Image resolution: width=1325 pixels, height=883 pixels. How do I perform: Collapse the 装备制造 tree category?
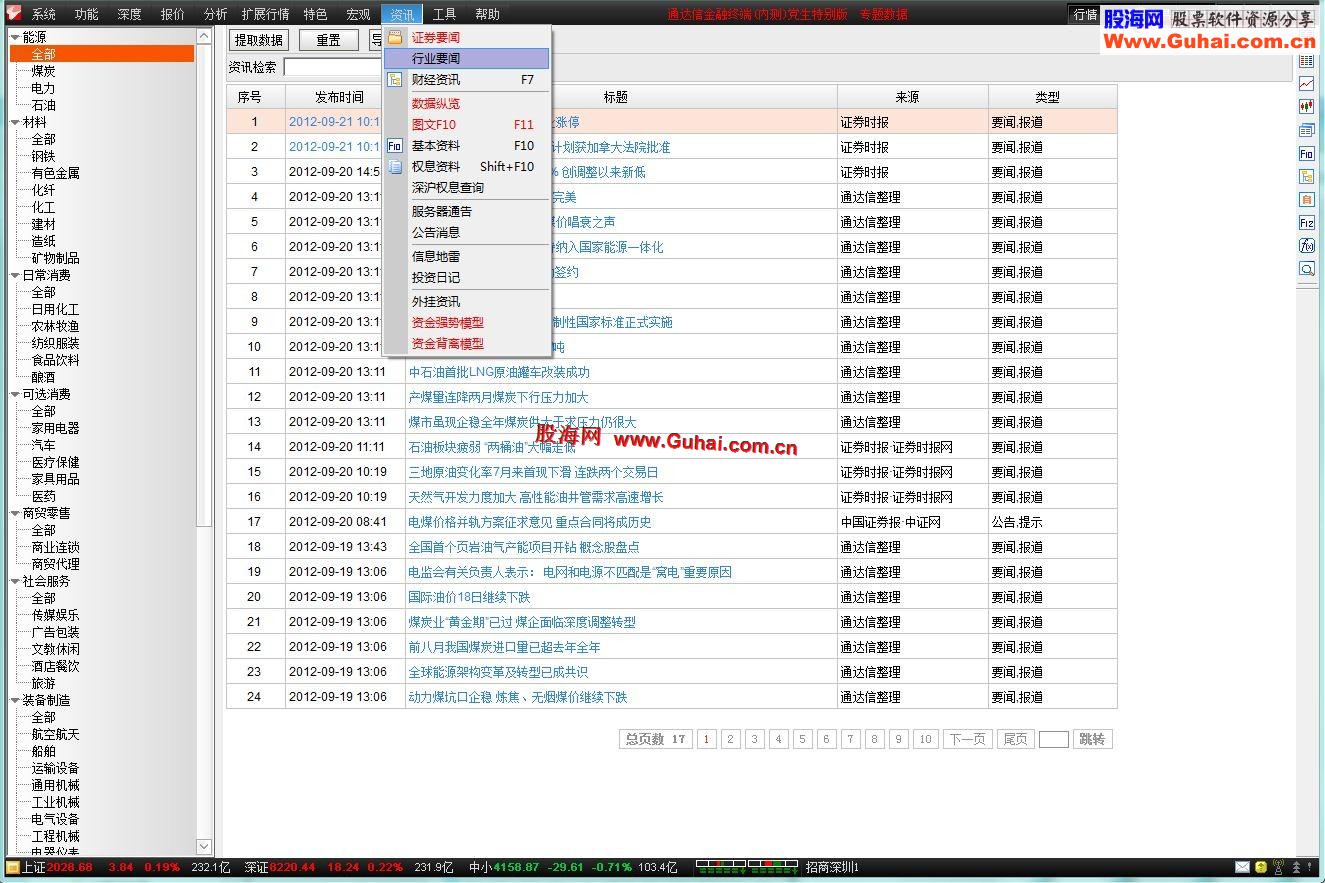pos(15,700)
